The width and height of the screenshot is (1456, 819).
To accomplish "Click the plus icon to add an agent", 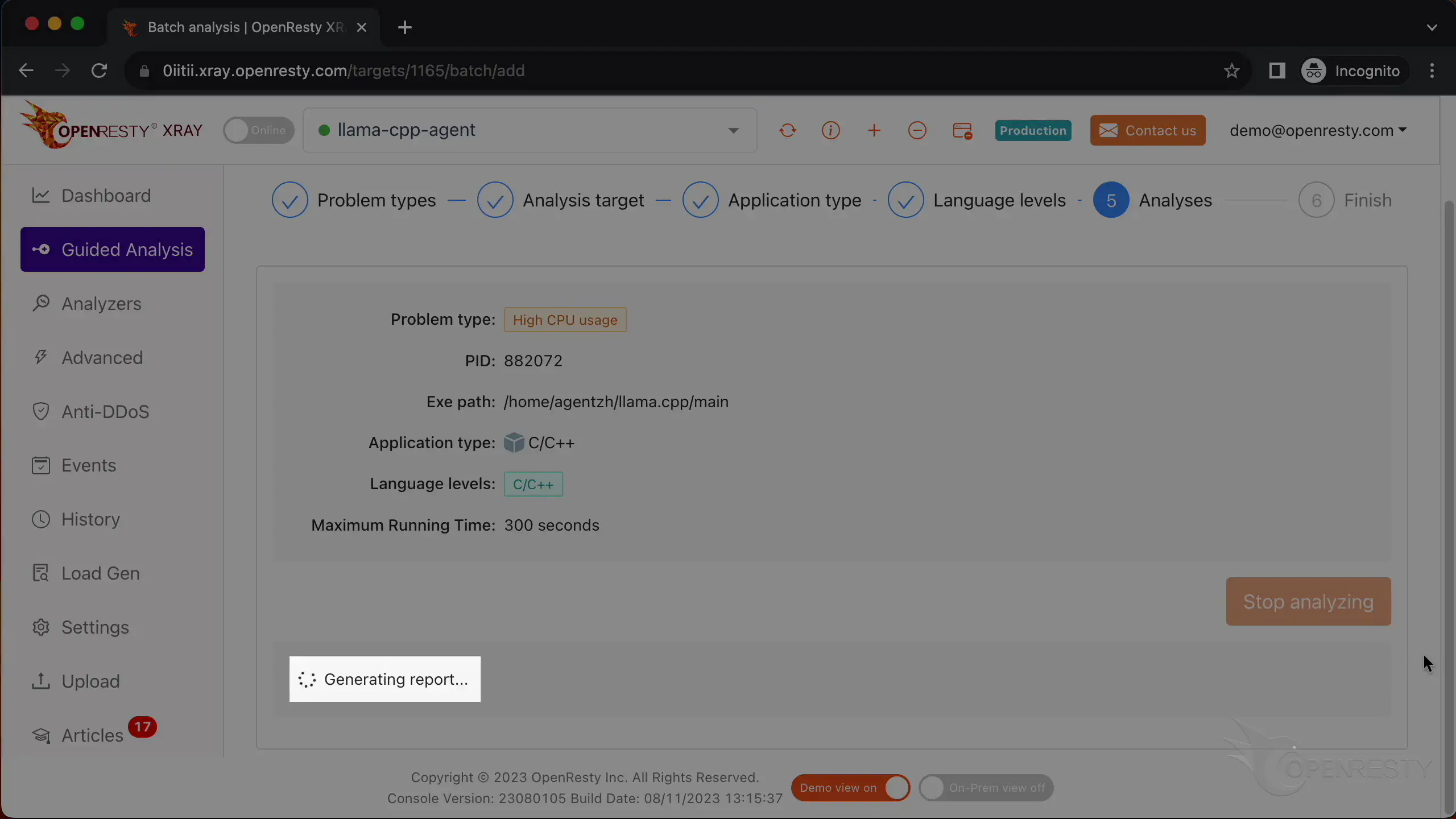I will pos(874,130).
